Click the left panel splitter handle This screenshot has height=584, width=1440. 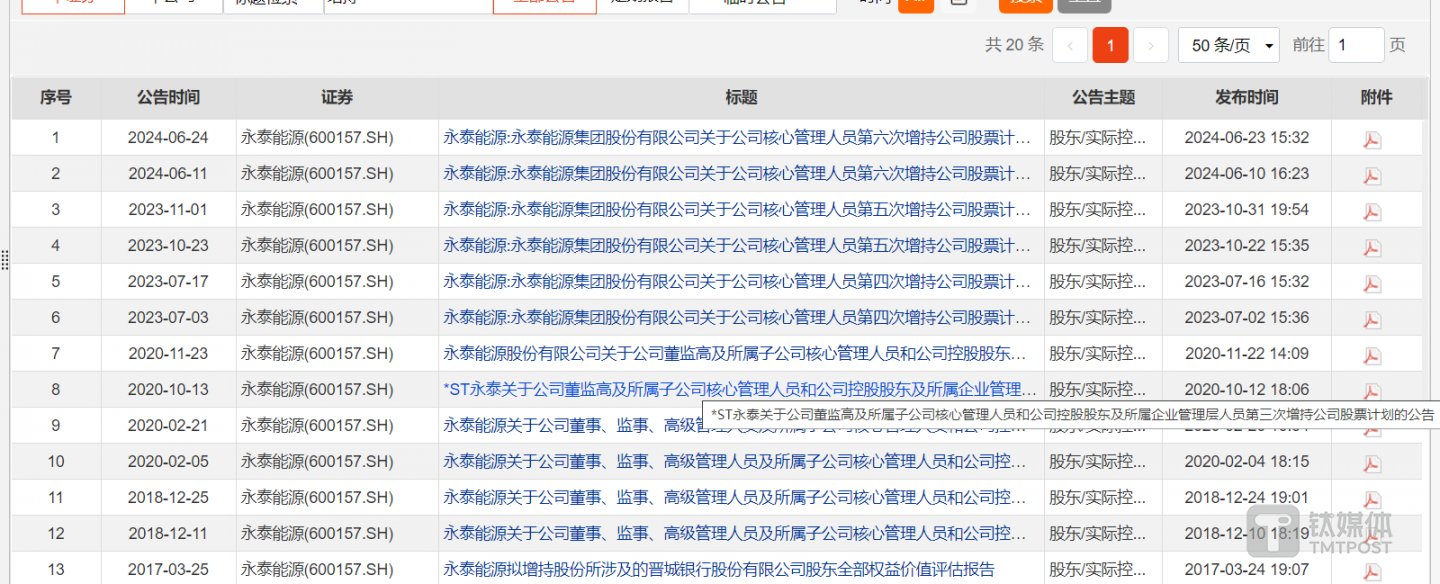pyautogui.click(x=5, y=261)
